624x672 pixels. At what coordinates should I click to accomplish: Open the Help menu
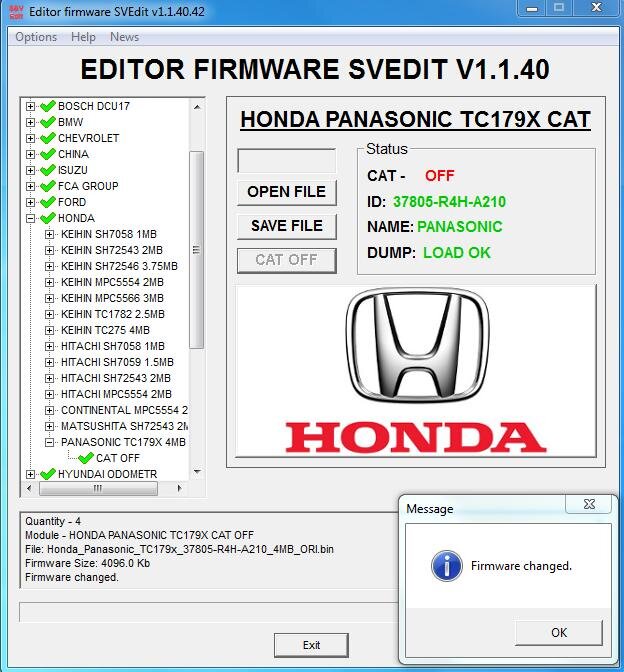(83, 37)
